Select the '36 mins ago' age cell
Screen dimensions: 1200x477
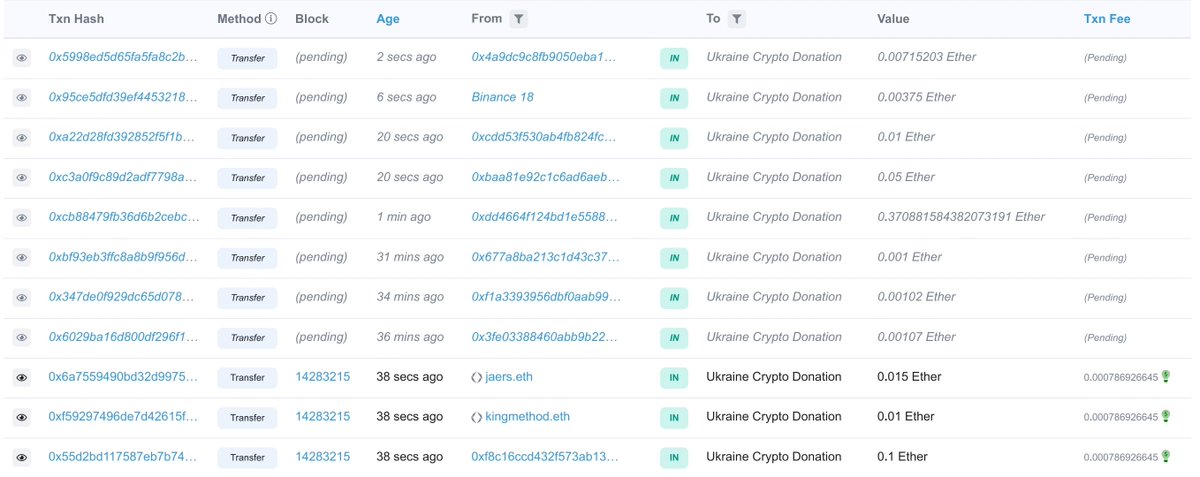(x=410, y=337)
